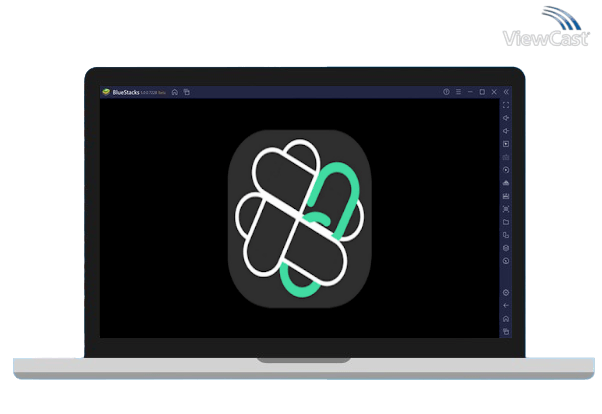Screen dimensions: 602x414
Task: Increase volume using the side toolbar
Action: [x=506, y=118]
